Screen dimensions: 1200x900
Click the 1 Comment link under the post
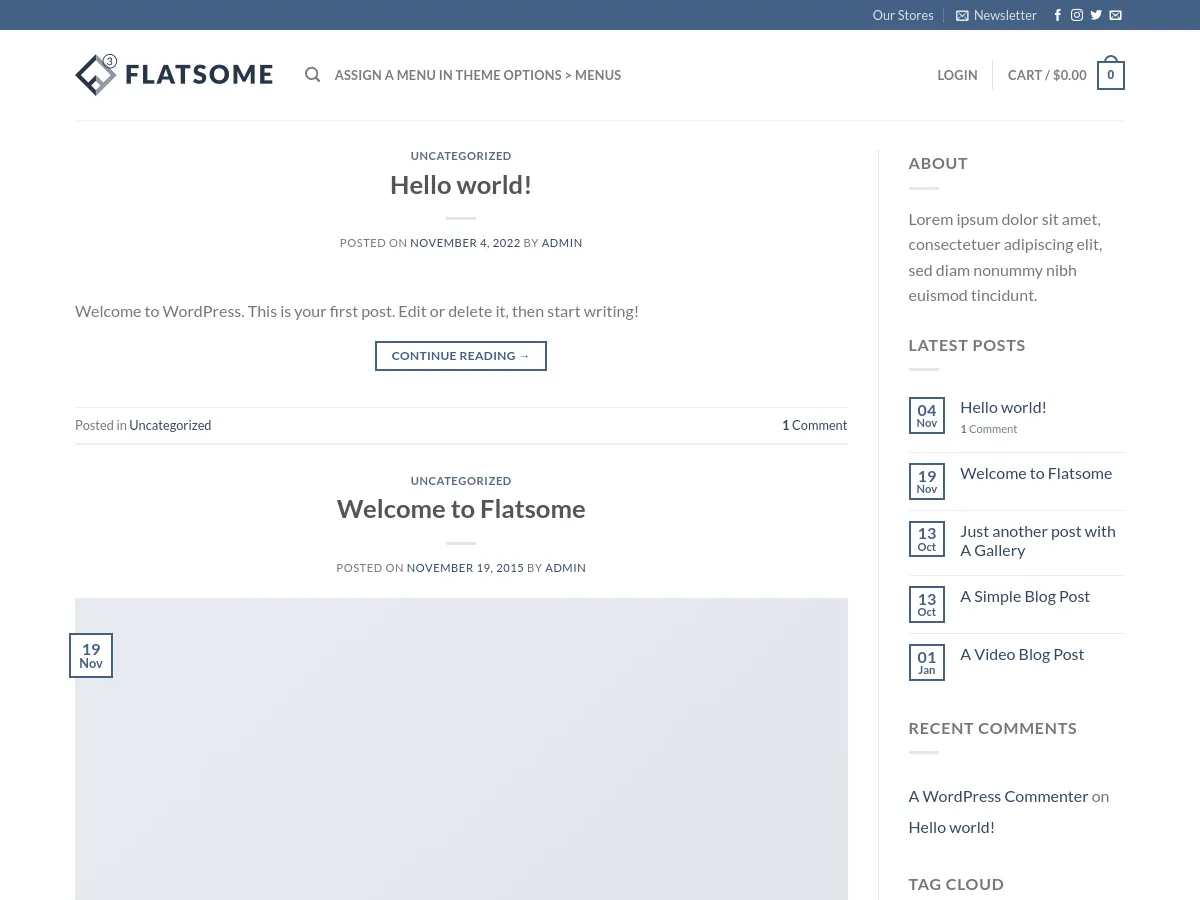(x=814, y=425)
